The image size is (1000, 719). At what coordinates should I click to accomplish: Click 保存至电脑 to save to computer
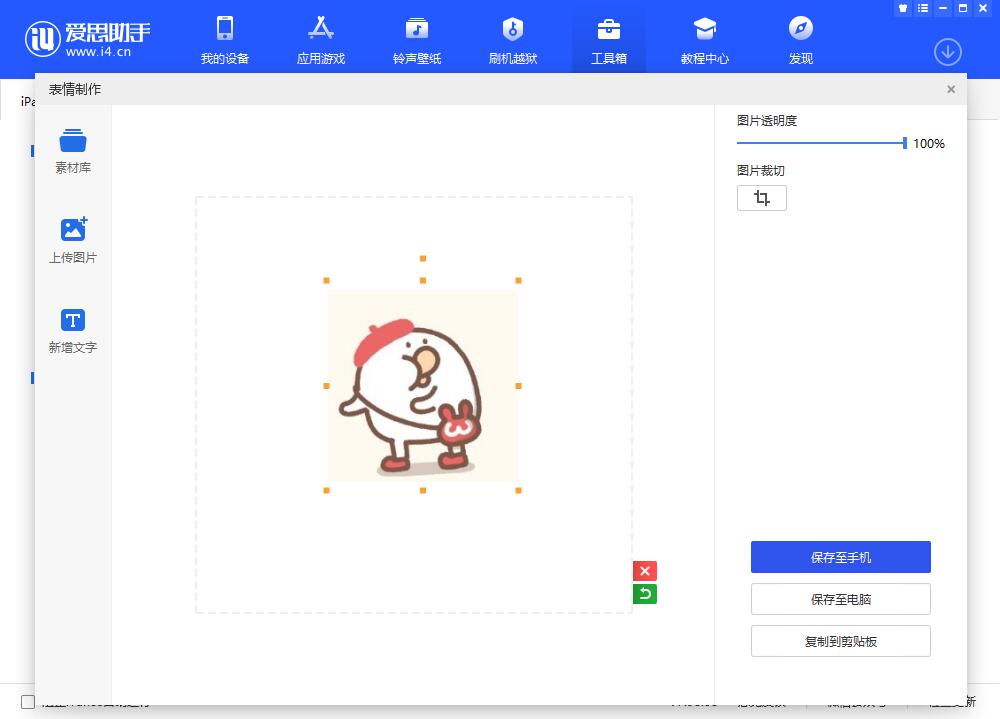pyautogui.click(x=840, y=599)
